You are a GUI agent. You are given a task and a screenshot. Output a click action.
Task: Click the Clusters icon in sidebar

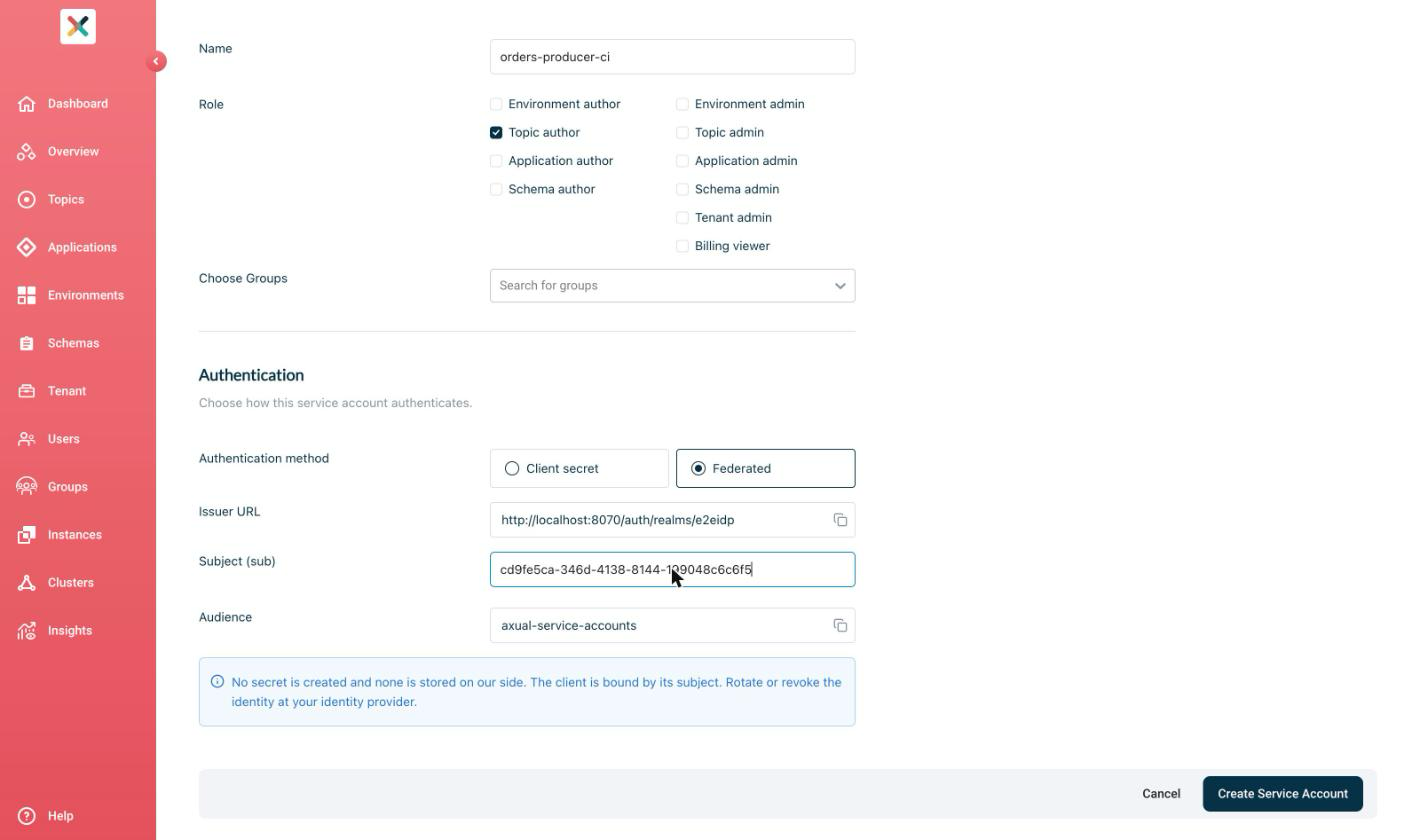pyautogui.click(x=27, y=583)
